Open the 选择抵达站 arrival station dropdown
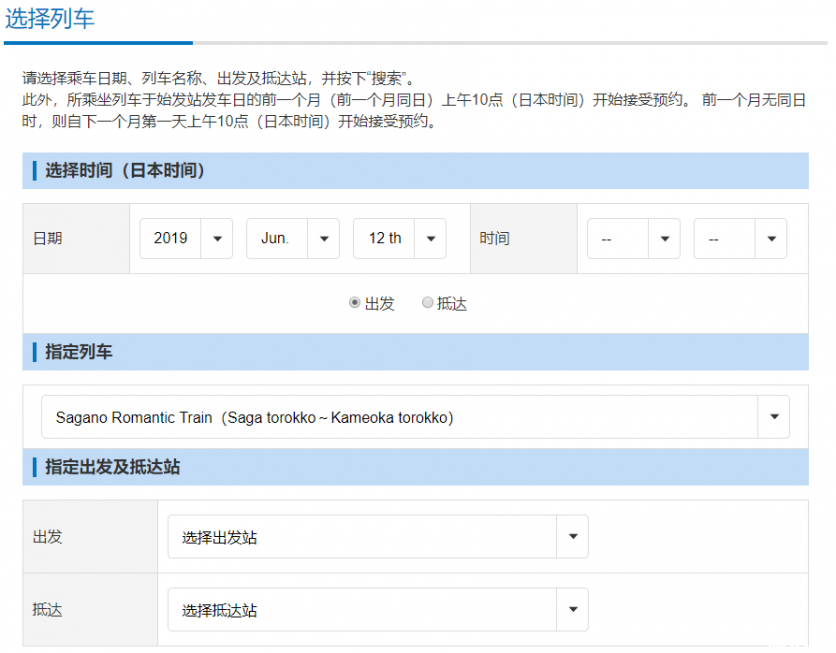Screen dimensions: 836x653 pyautogui.click(x=378, y=609)
